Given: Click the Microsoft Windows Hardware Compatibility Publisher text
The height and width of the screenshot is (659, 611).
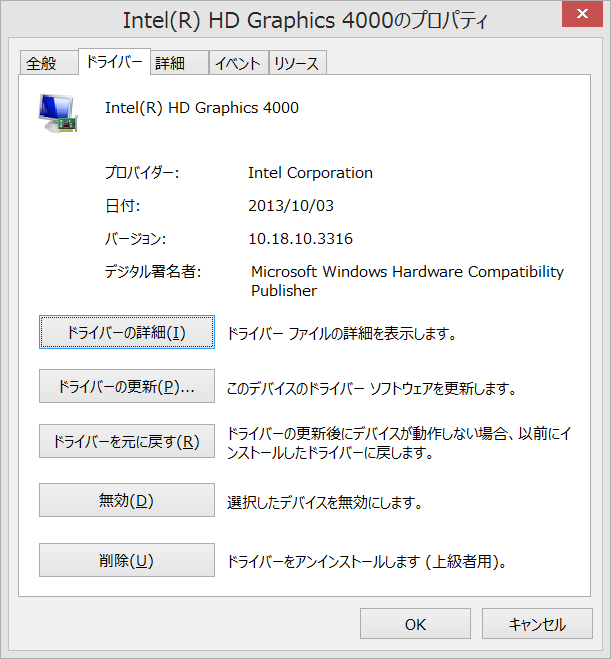Looking at the screenshot, I should 407,281.
